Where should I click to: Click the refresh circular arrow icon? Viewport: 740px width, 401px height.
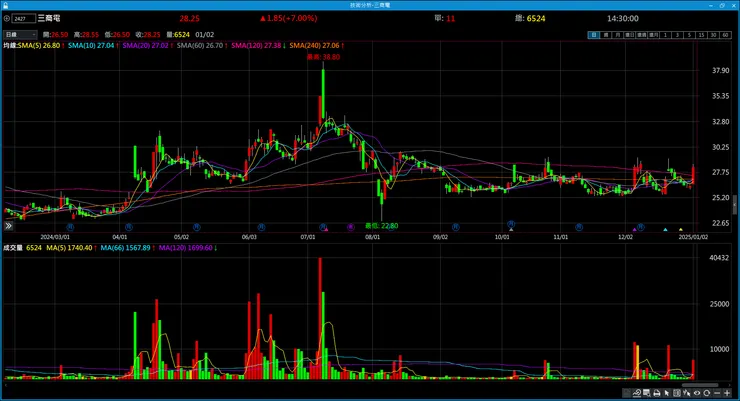706,393
